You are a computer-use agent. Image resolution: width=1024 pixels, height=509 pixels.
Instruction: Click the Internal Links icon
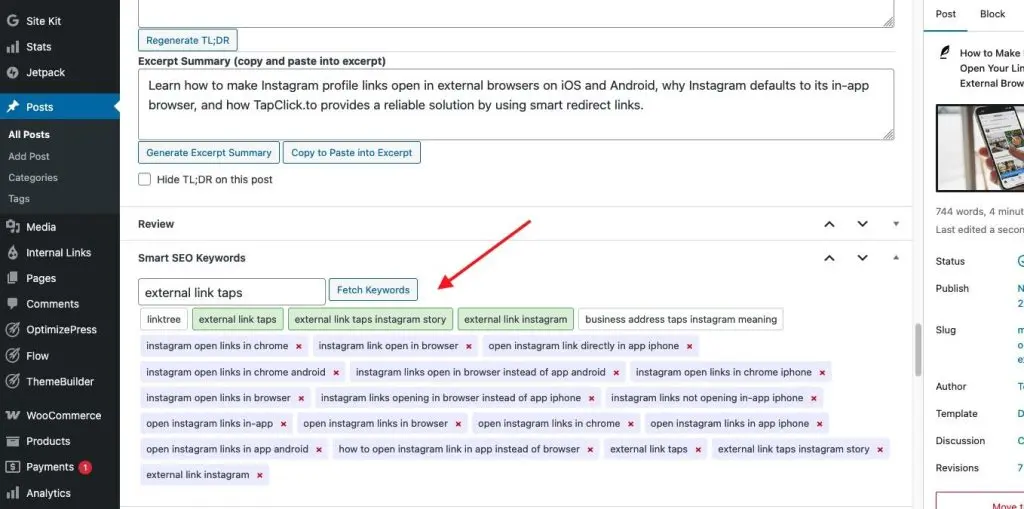tap(12, 252)
